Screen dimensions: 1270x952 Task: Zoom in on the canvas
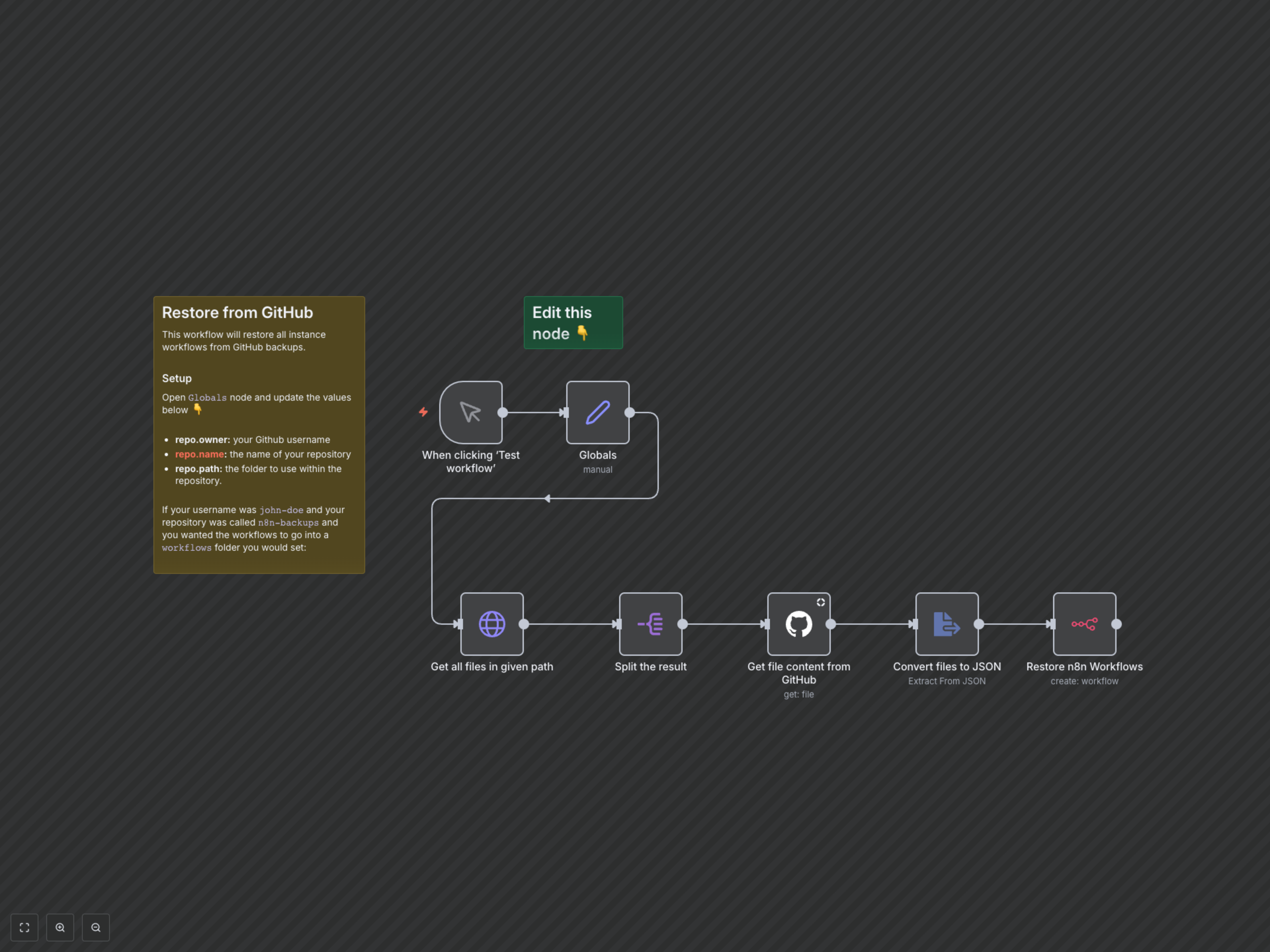coord(60,927)
